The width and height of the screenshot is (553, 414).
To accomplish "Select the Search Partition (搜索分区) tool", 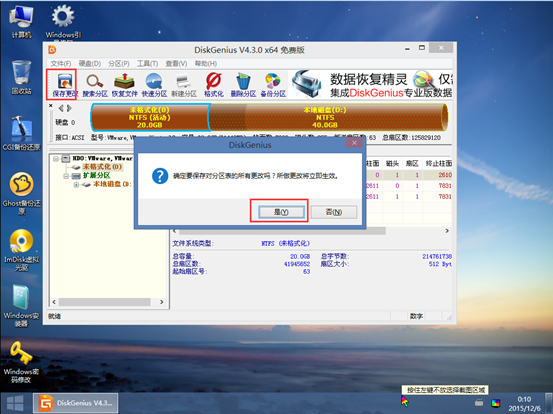I will pyautogui.click(x=95, y=85).
